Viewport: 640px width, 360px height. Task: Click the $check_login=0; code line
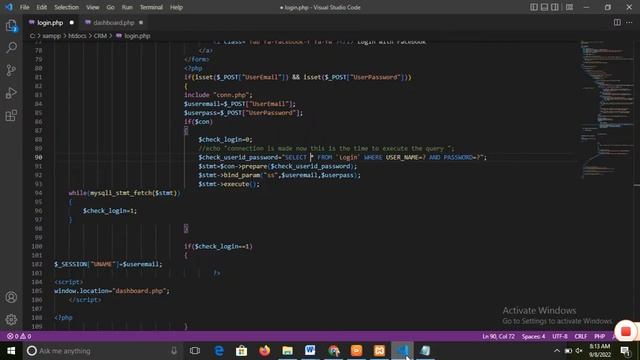pyautogui.click(x=225, y=139)
